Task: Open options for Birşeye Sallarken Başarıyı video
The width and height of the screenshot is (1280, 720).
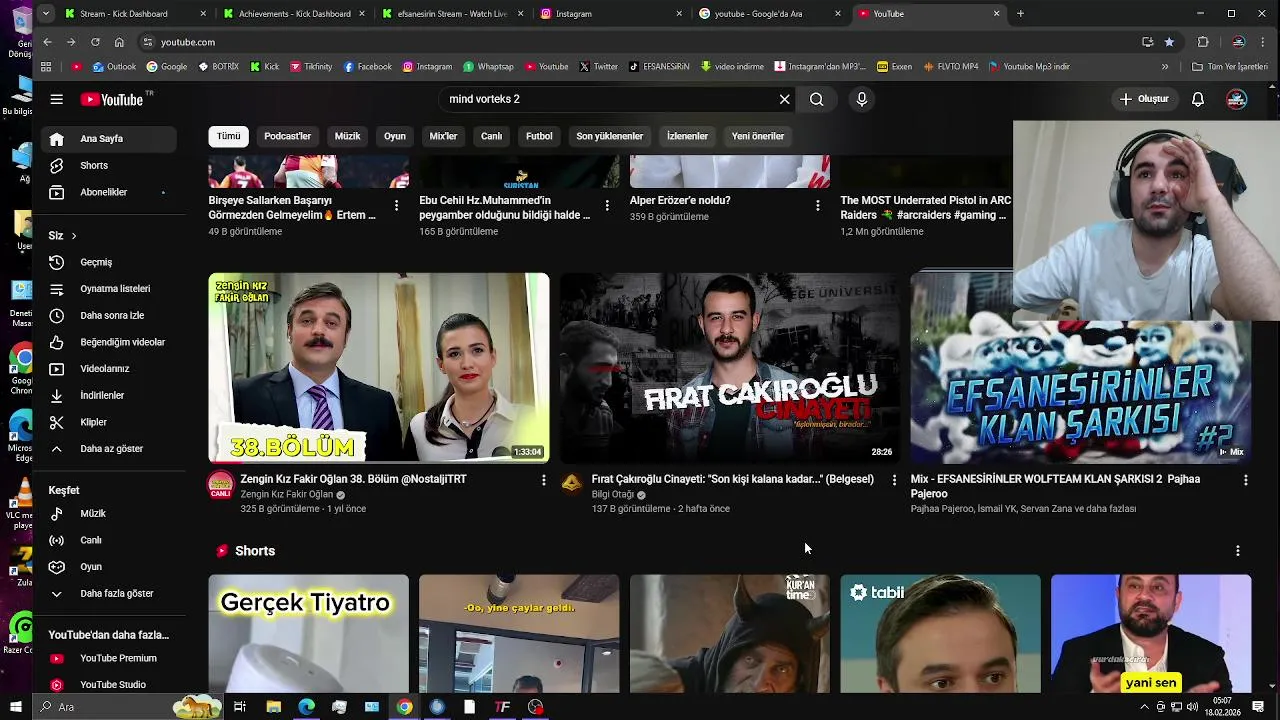Action: click(397, 205)
